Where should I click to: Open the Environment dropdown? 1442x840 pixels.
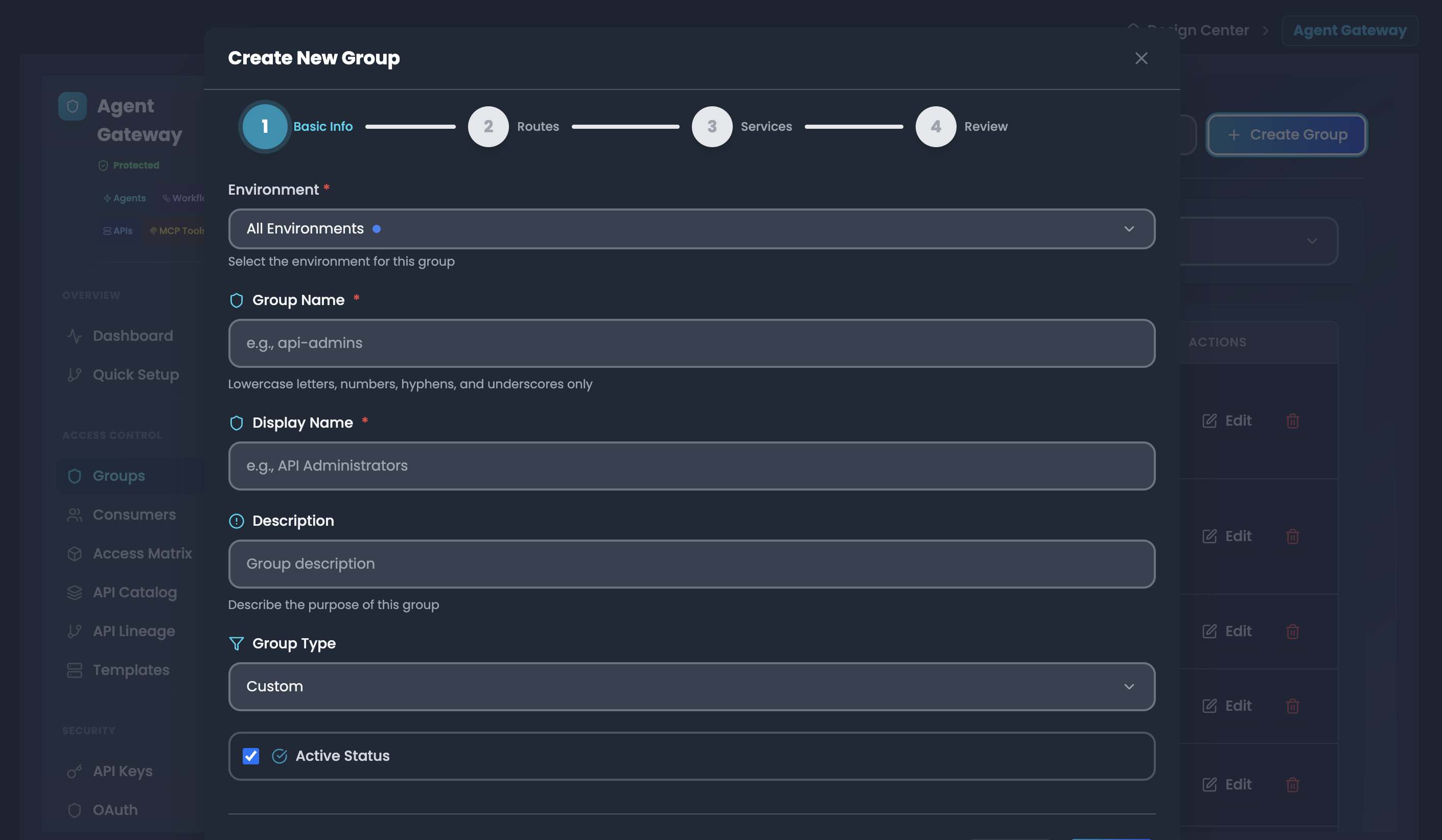pos(691,229)
